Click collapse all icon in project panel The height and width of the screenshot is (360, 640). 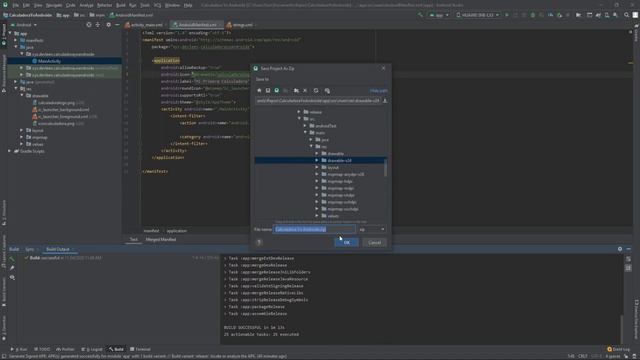click(98, 25)
